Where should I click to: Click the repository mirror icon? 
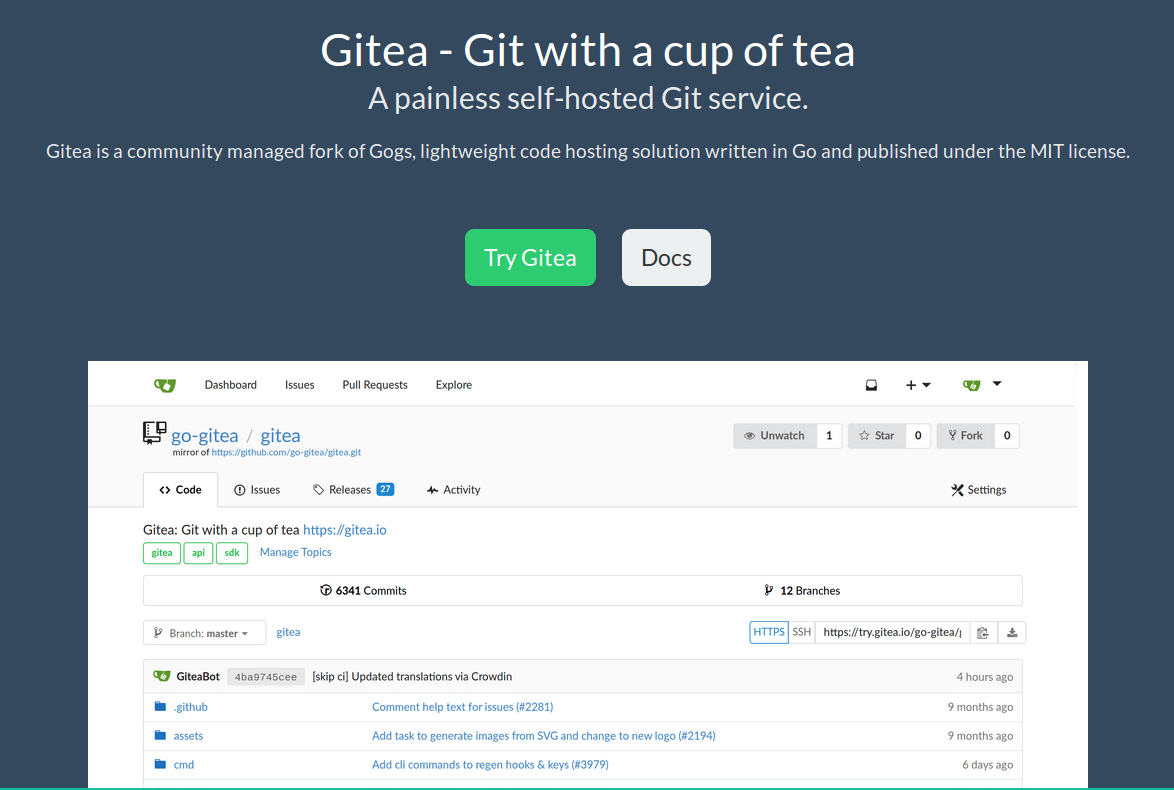155,433
